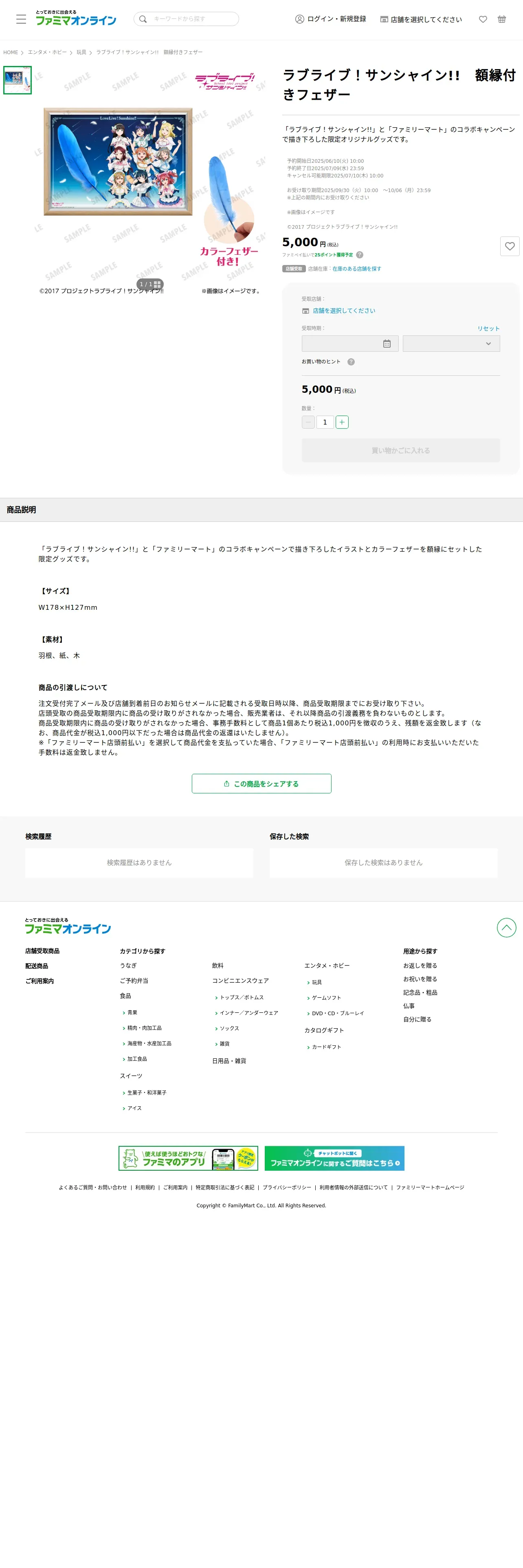Open the shopping hint help icon
523x1568 pixels.
click(351, 362)
